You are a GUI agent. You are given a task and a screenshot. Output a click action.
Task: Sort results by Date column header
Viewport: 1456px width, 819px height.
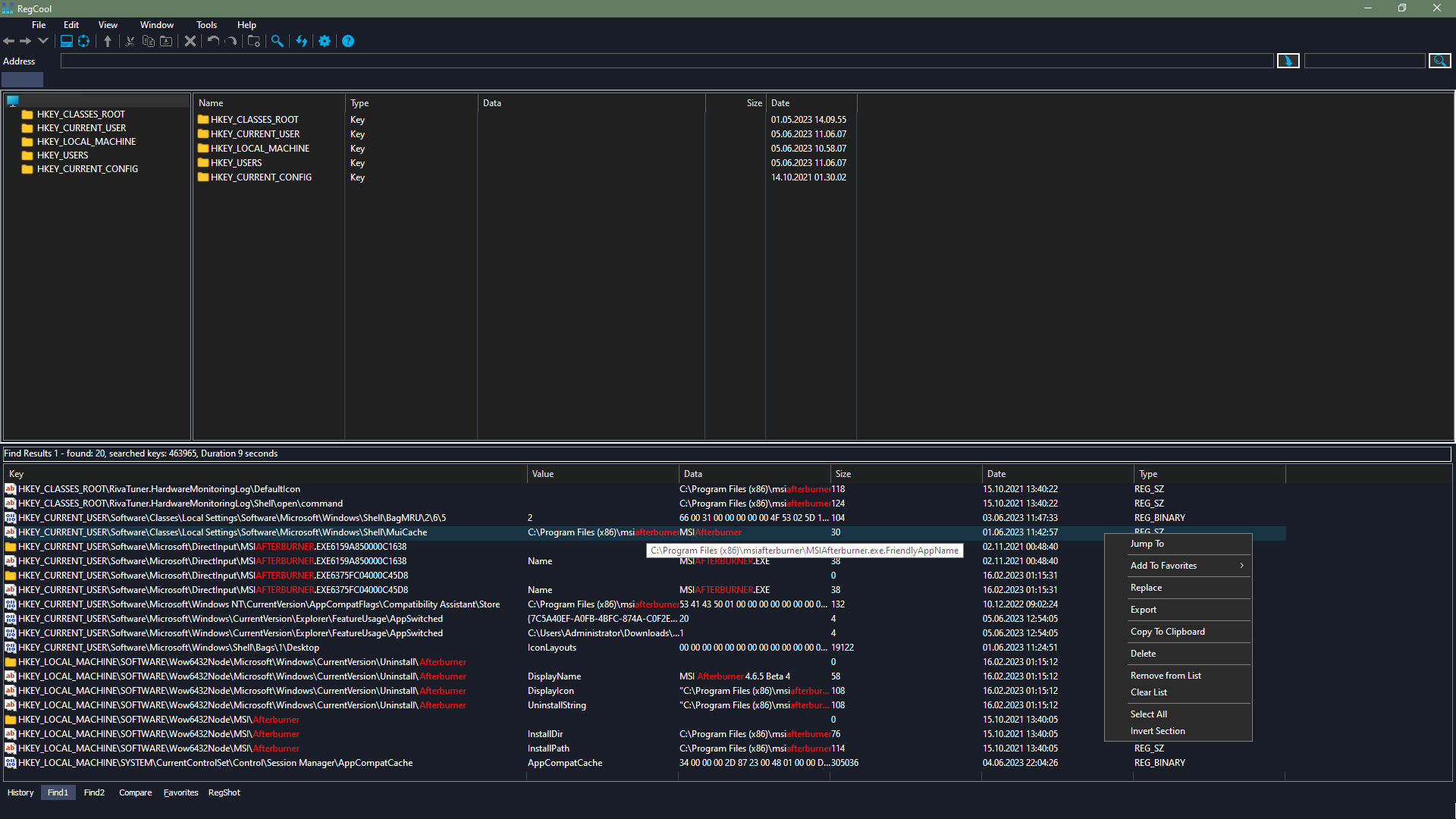tap(996, 474)
